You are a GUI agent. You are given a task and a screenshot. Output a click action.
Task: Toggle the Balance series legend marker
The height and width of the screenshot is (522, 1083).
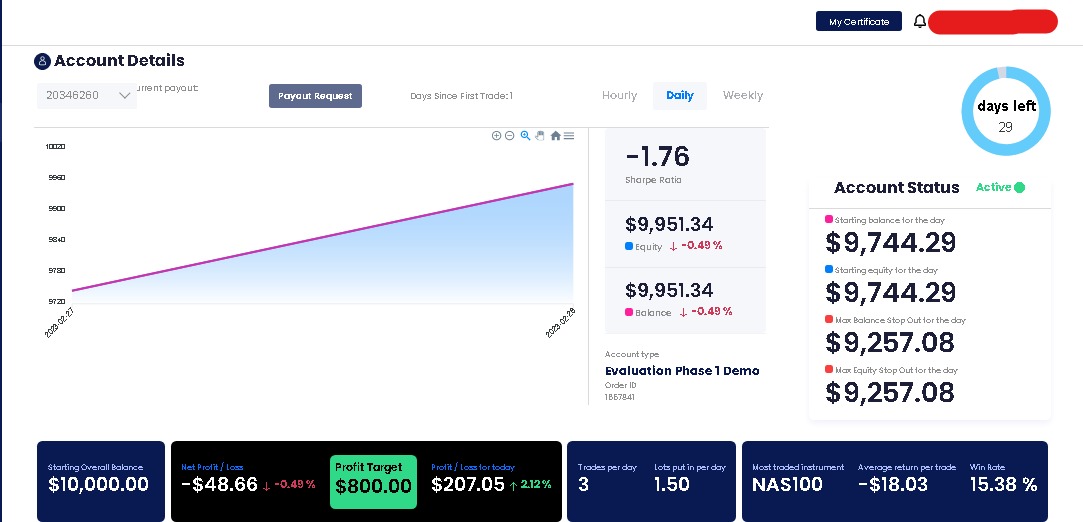pyautogui.click(x=629, y=312)
